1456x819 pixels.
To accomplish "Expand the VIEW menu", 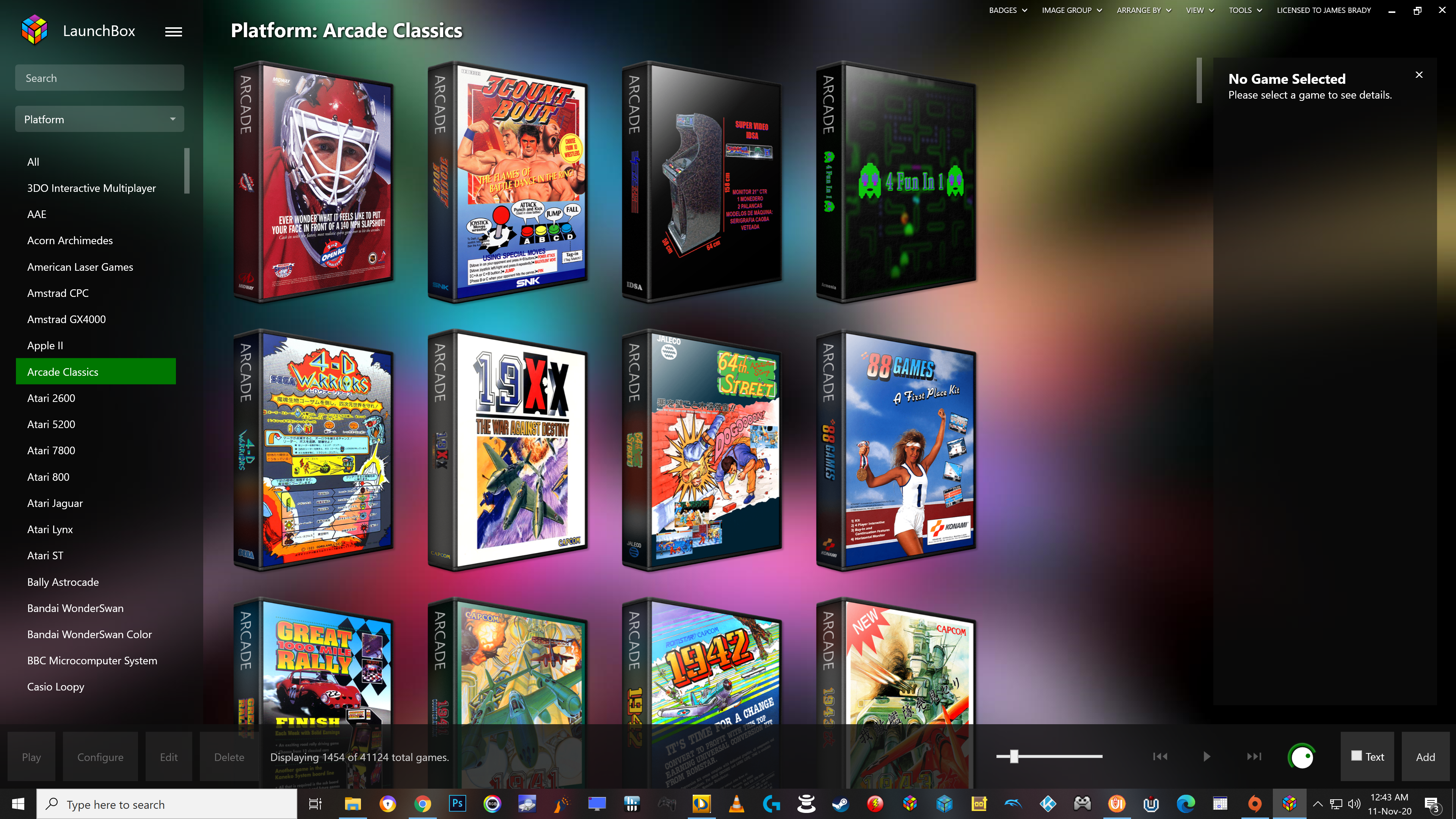I will pyautogui.click(x=1199, y=10).
